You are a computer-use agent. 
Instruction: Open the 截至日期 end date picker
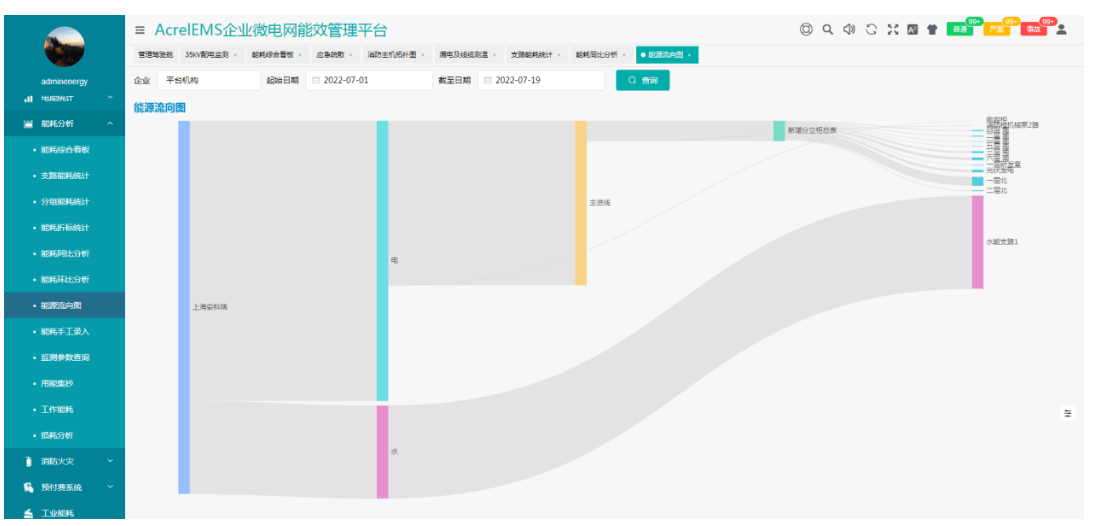point(541,80)
